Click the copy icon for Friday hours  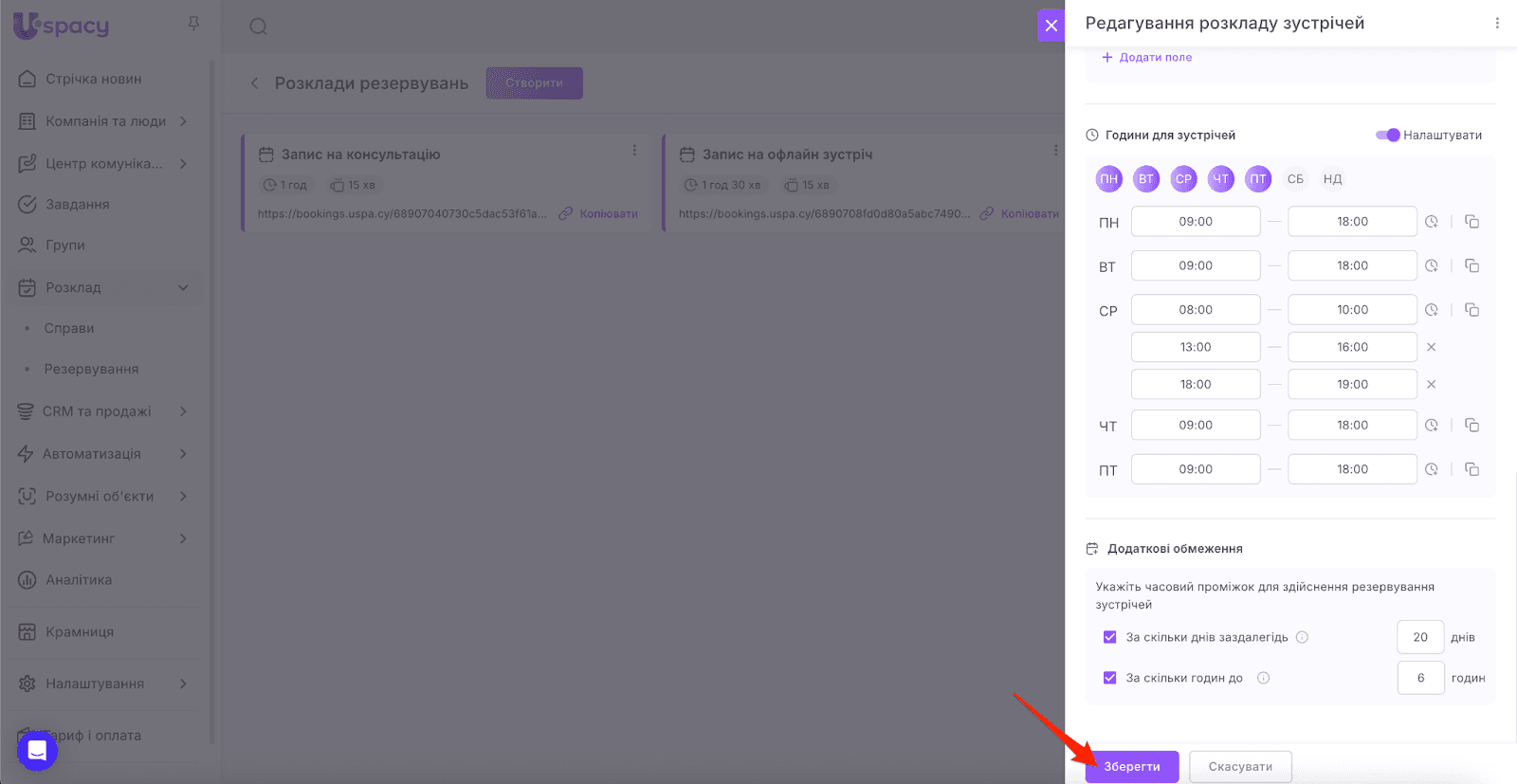[1471, 469]
